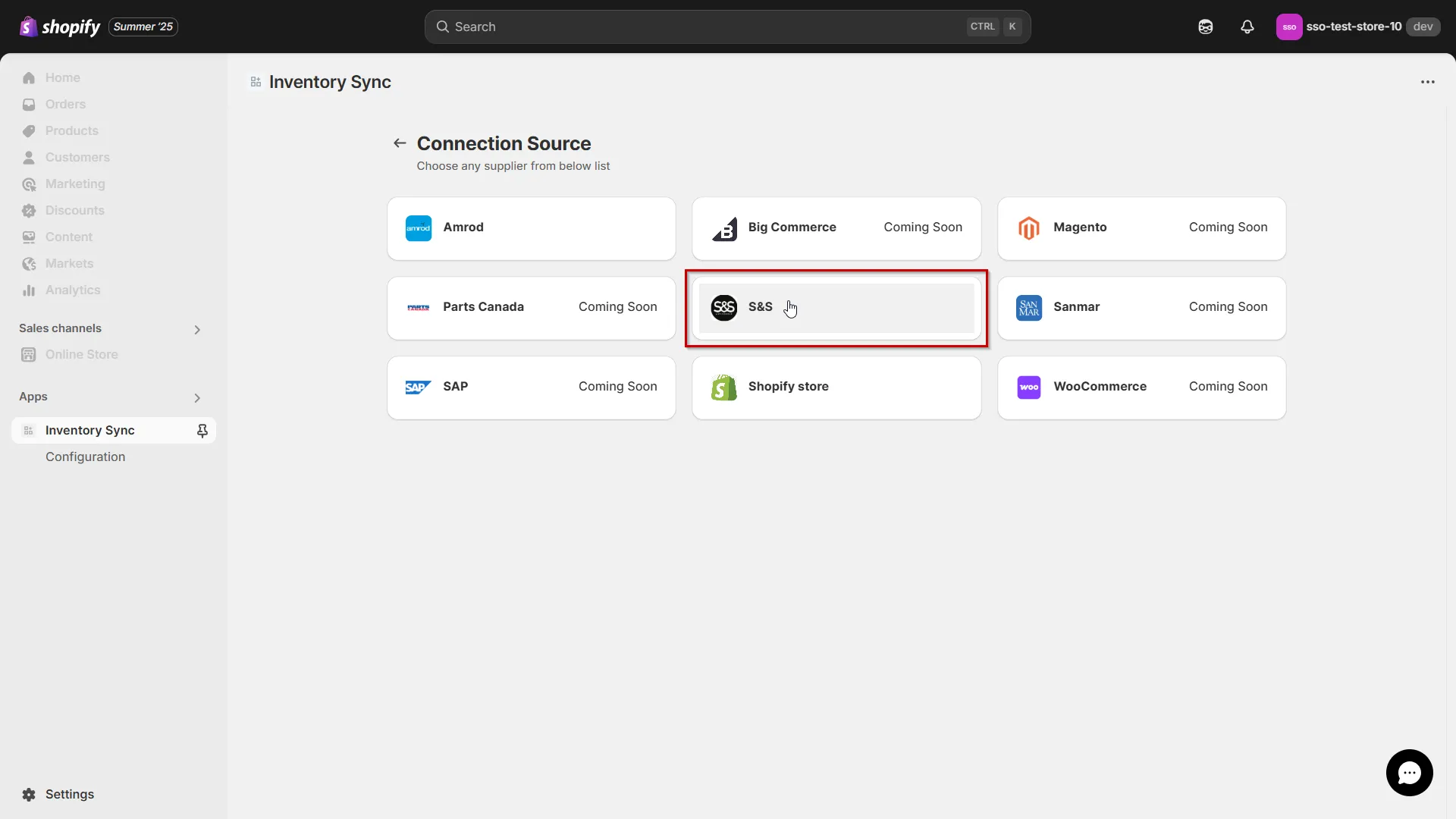Click the Shopify logo
This screenshot has width=1456, height=819.
coord(59,27)
